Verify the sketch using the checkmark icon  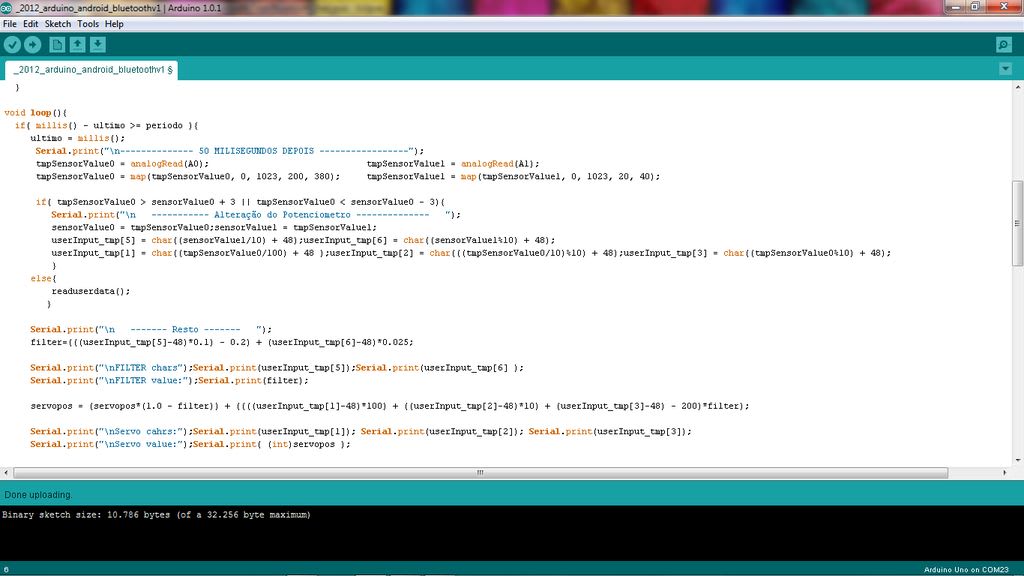(x=12, y=44)
